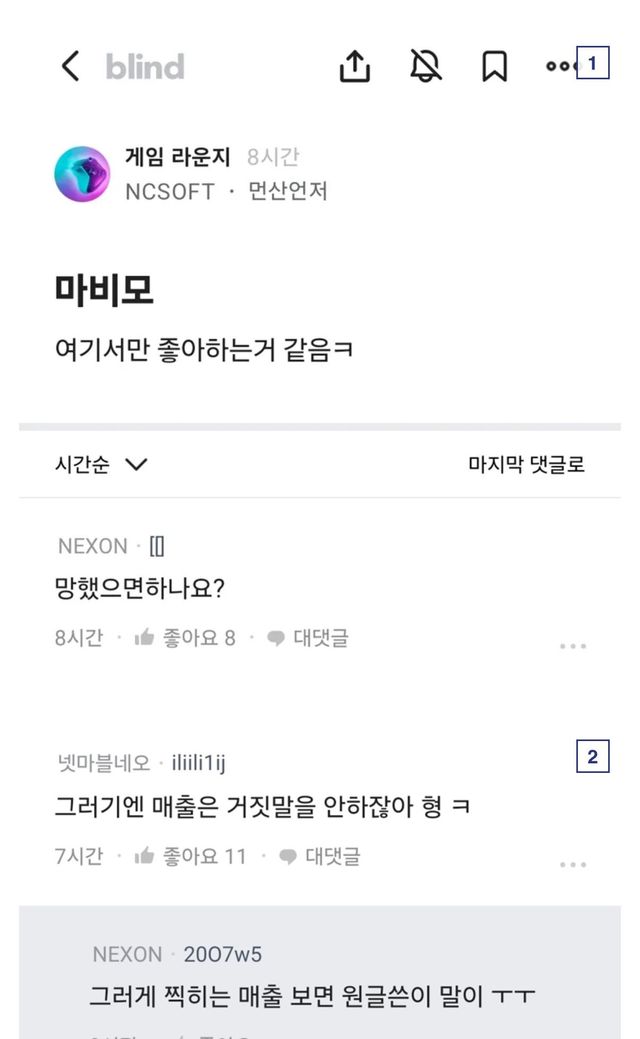This screenshot has height=1039, width=640.
Task: Tap the 게임 라운지 channel avatar
Action: (x=82, y=174)
